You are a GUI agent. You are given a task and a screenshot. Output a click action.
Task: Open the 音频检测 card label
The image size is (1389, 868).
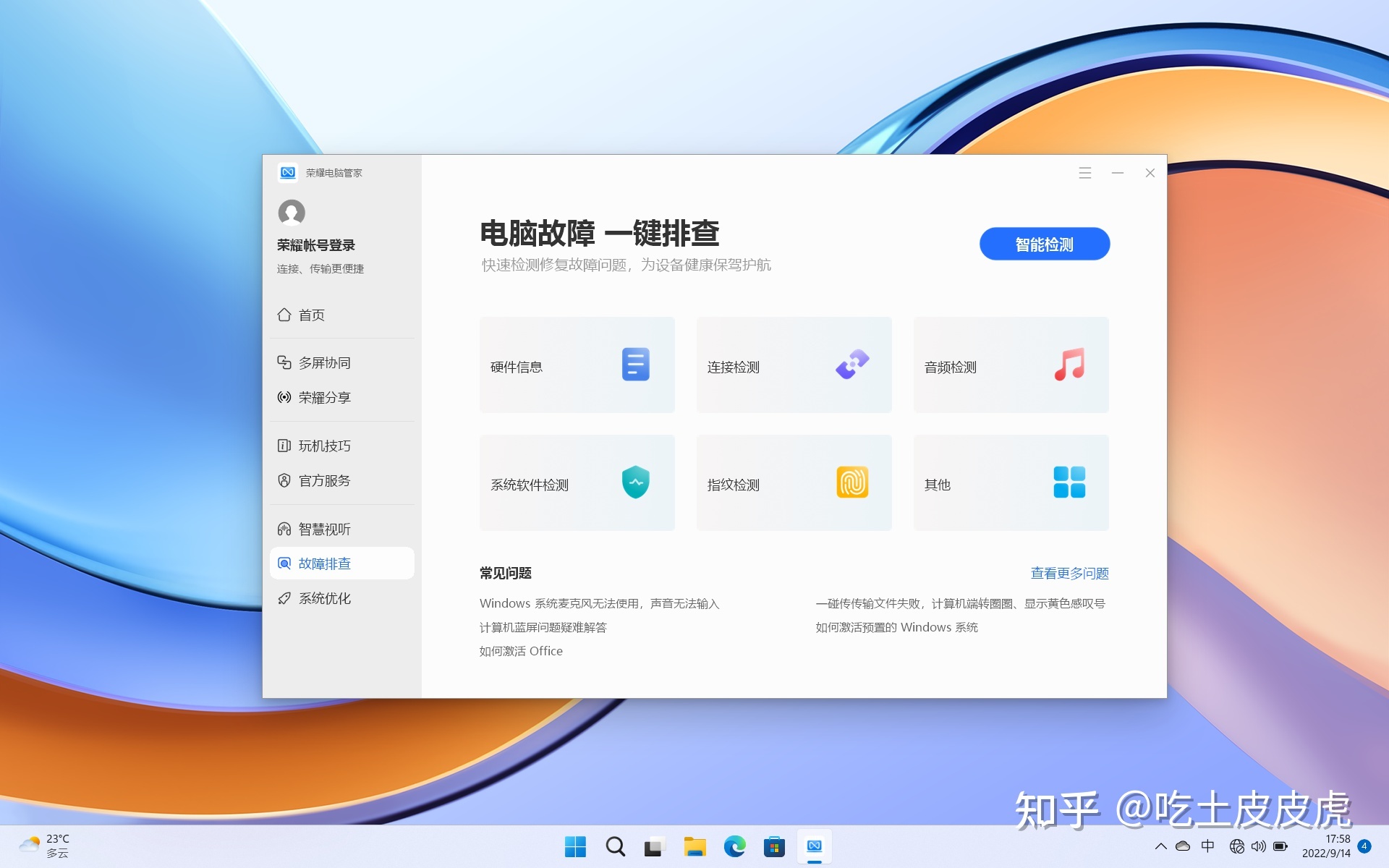951,367
